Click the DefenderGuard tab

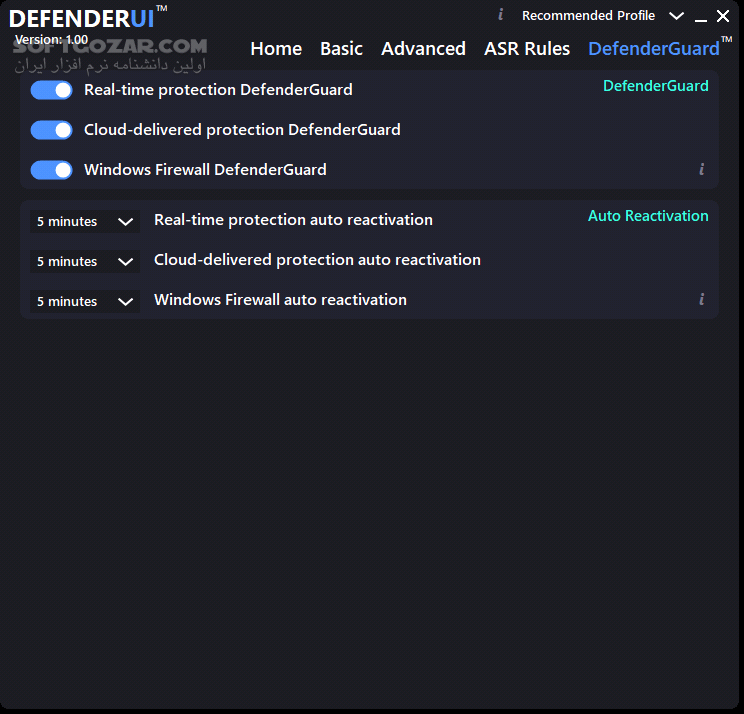tap(654, 48)
